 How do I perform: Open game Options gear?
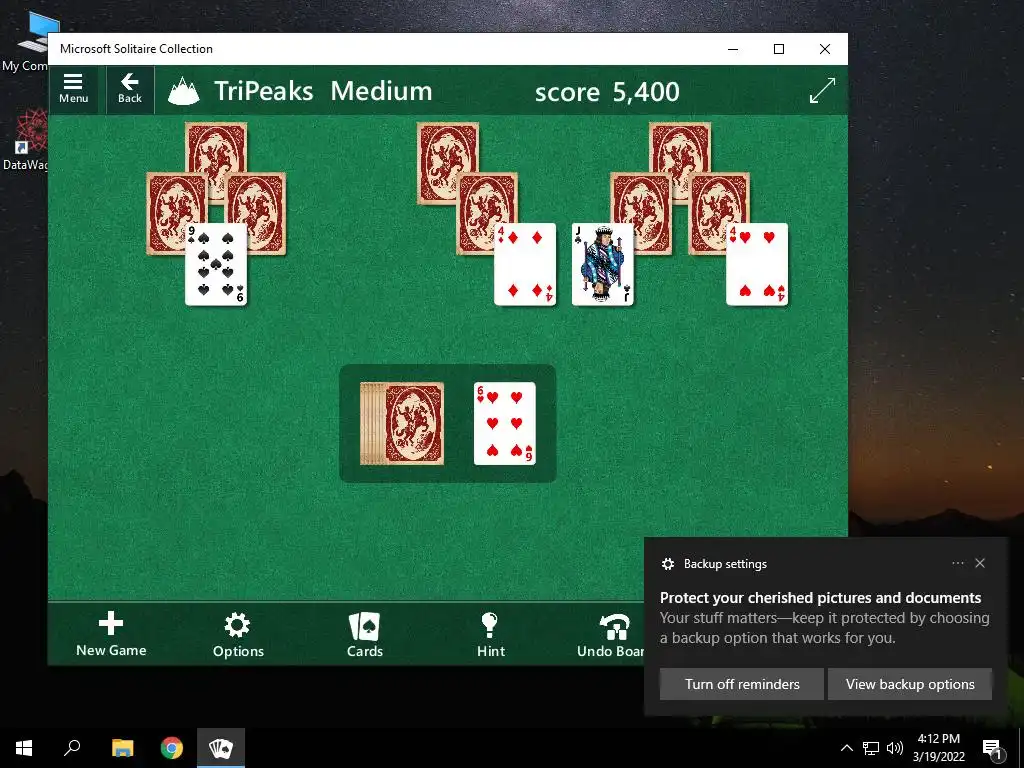coord(238,634)
